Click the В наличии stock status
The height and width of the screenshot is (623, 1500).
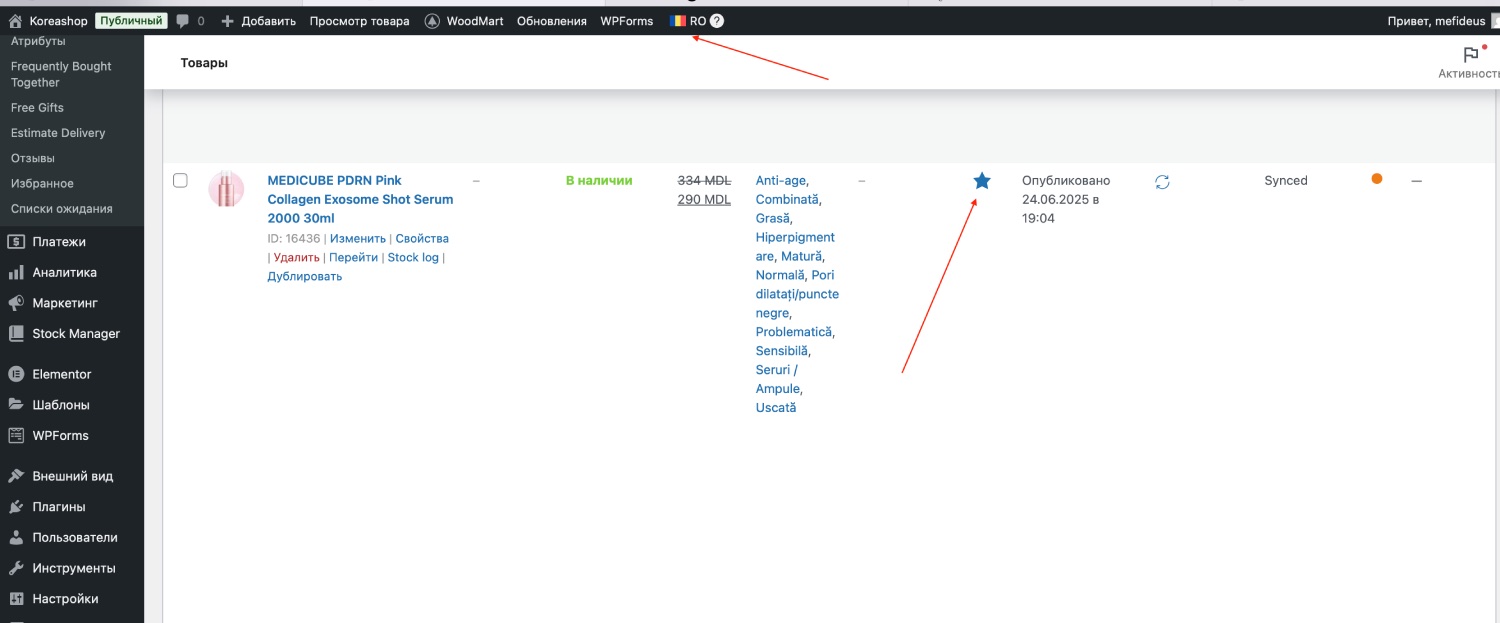(x=599, y=180)
